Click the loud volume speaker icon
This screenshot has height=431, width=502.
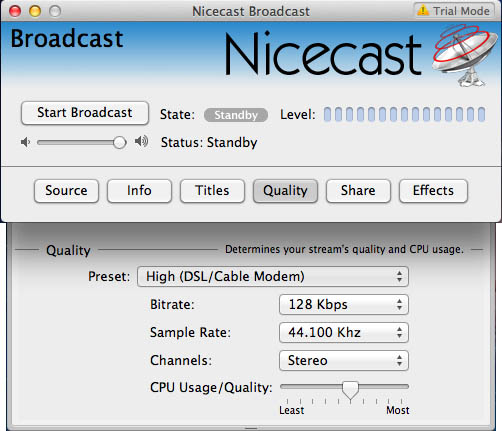[x=141, y=142]
